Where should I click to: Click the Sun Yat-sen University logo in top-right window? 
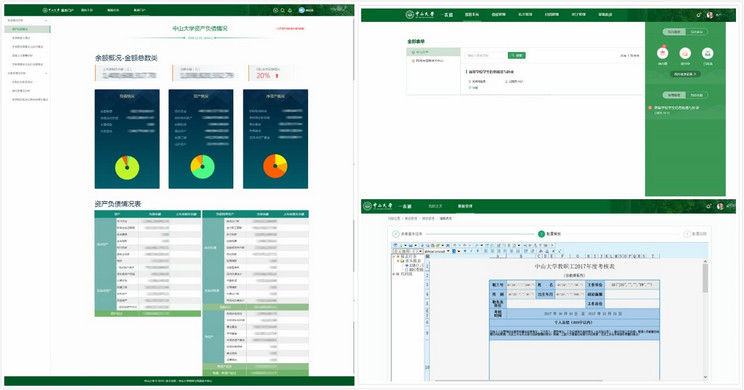click(421, 15)
